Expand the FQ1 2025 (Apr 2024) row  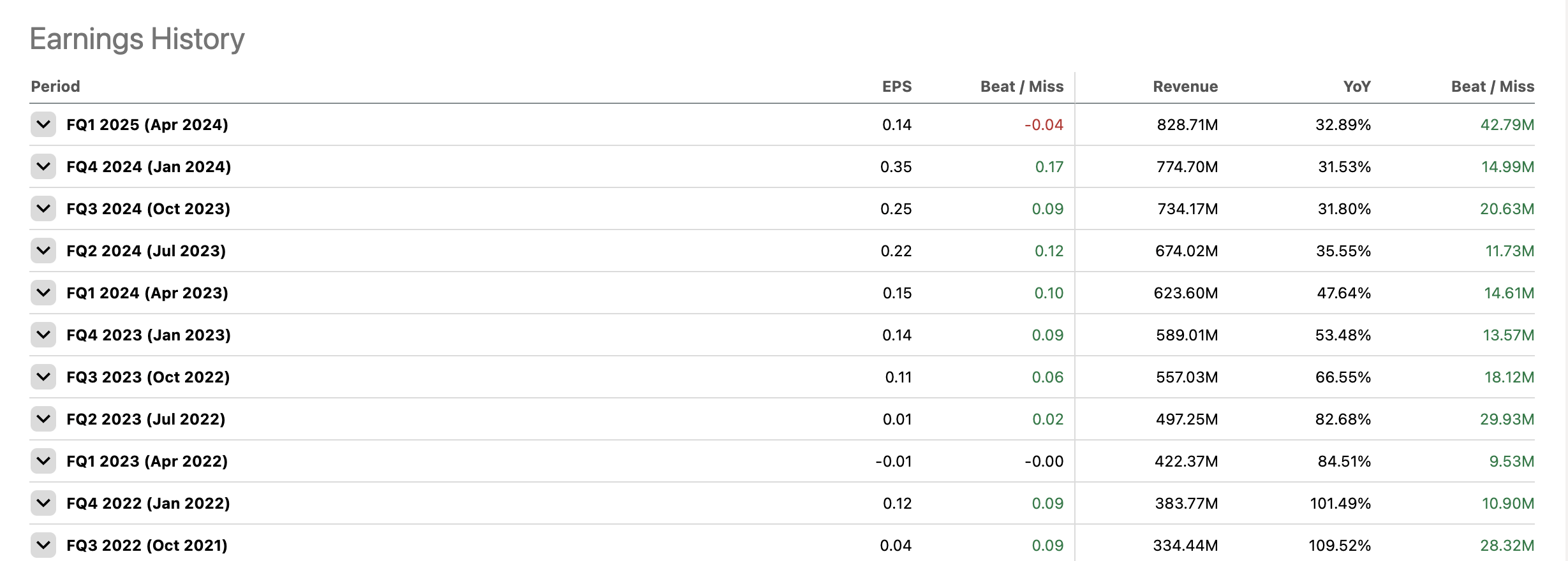pos(43,124)
